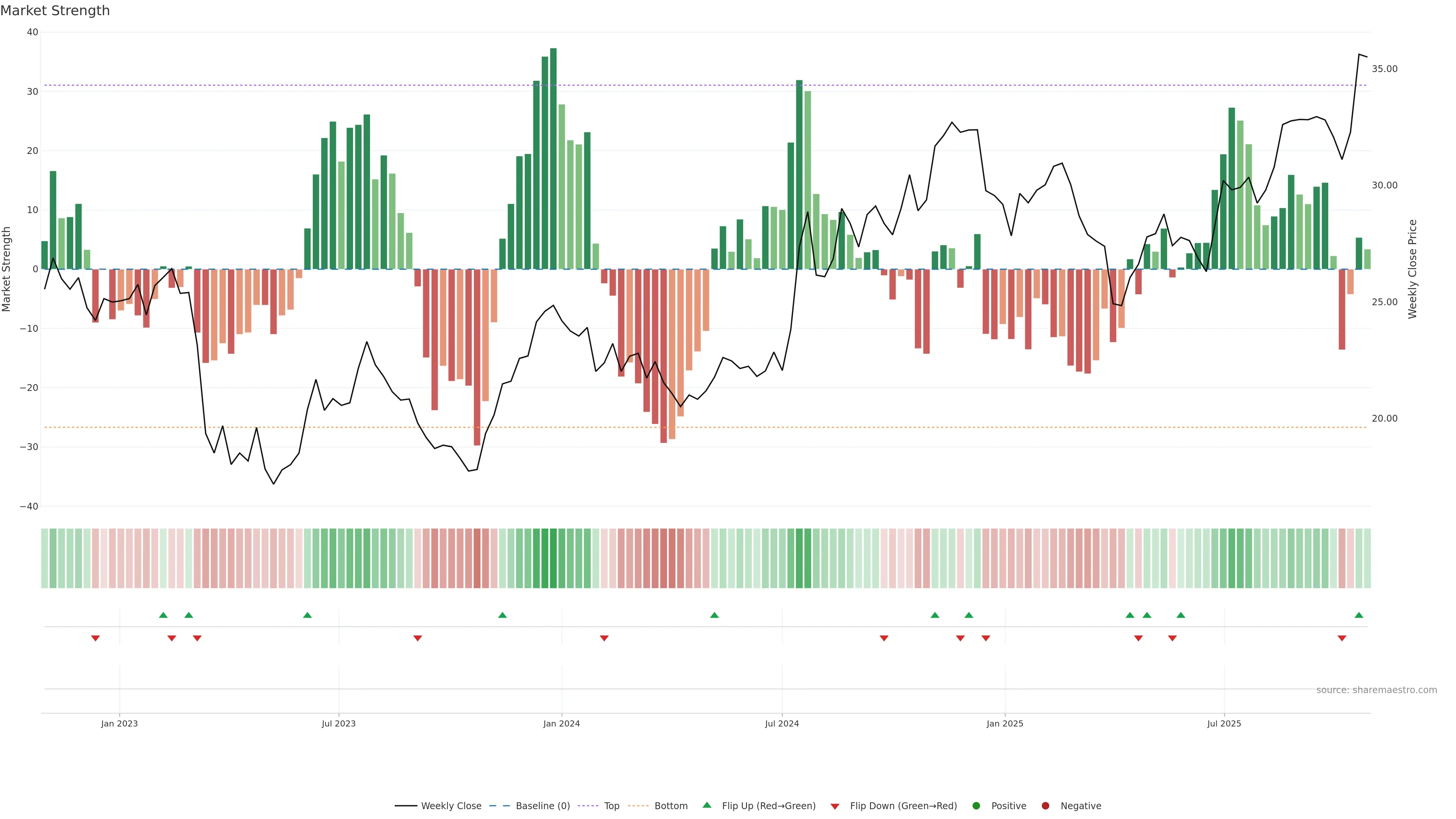Click the first red flip-down marker
The height and width of the screenshot is (819, 1456).
(x=96, y=638)
